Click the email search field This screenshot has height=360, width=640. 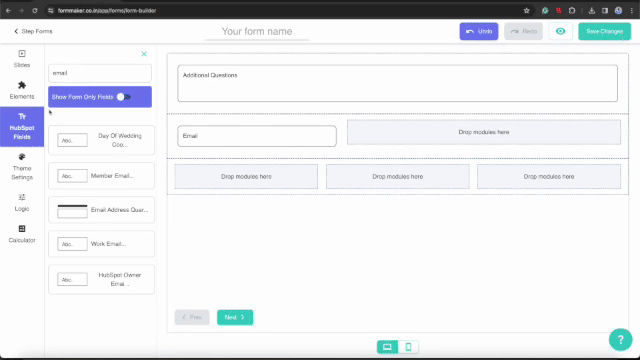tap(100, 73)
